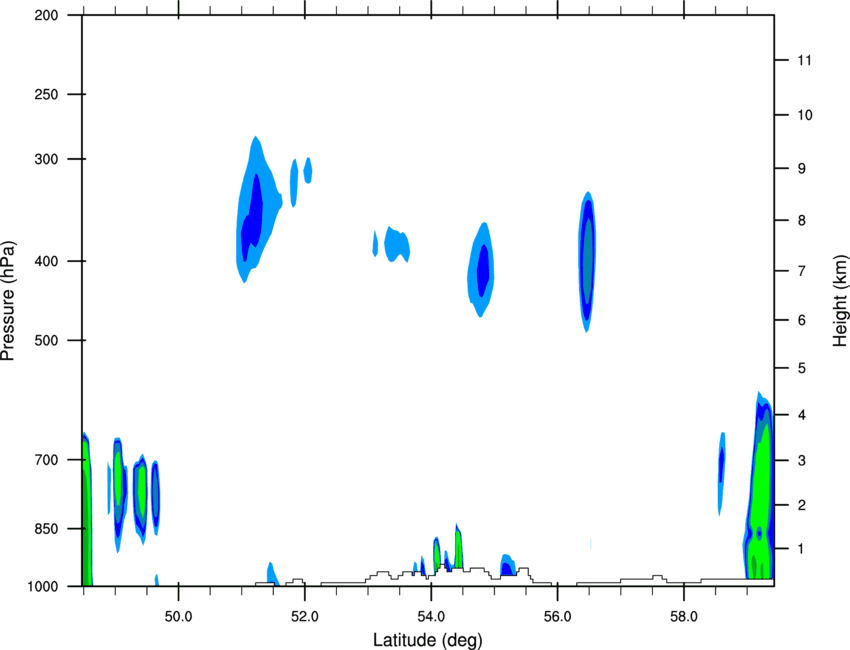Pick the 4 km height label
850x650 pixels.
coord(802,415)
